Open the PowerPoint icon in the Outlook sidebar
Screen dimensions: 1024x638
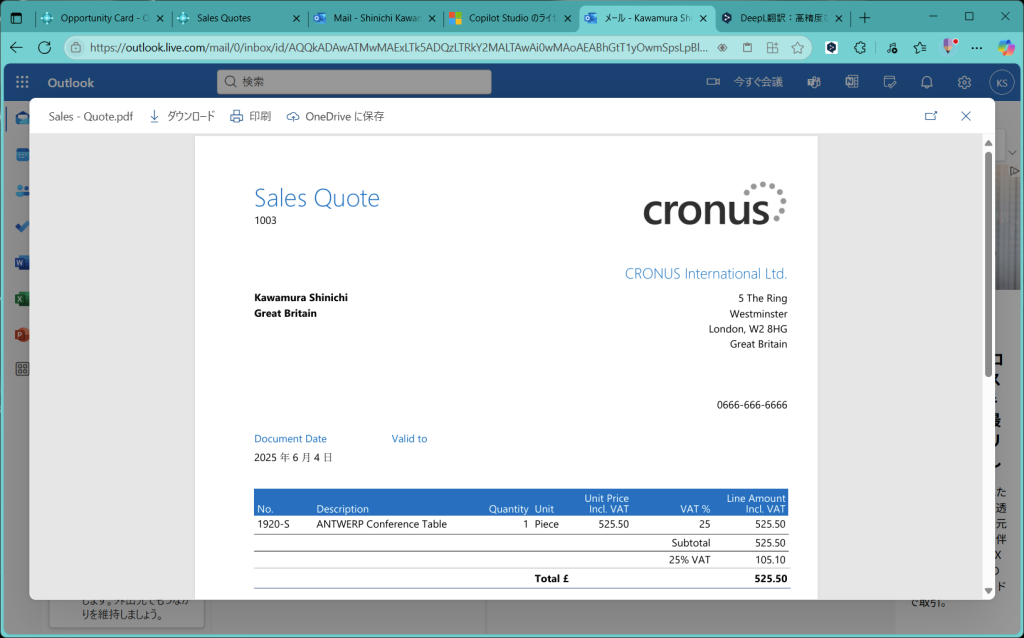[22, 334]
